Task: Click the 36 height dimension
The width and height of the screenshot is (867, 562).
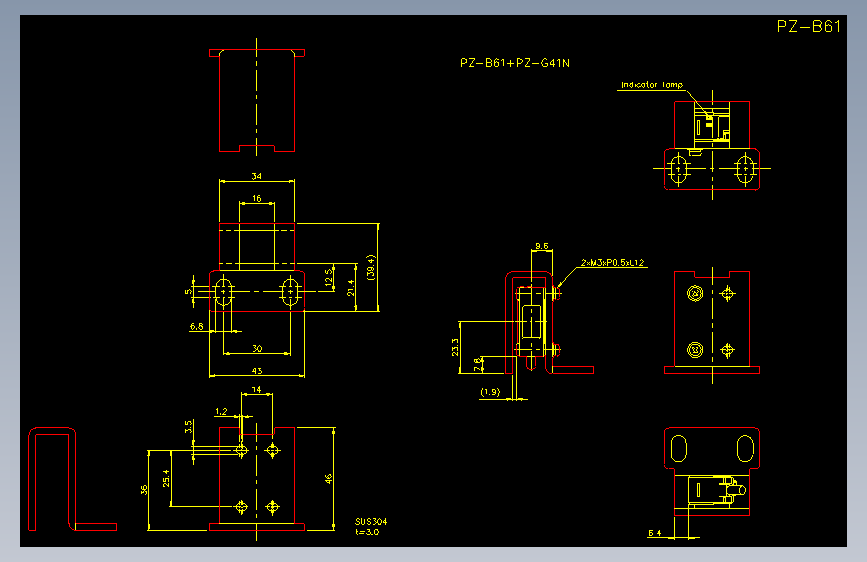Action: 144,490
